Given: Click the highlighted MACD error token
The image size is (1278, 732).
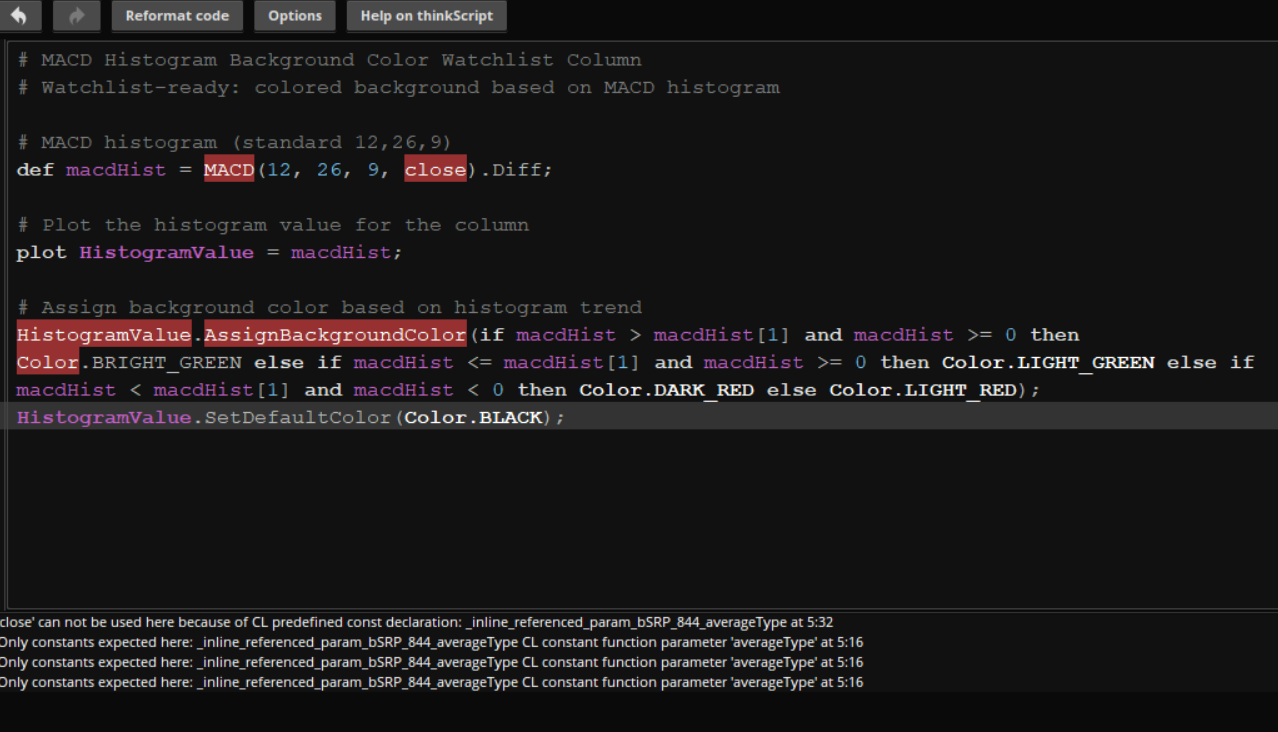Looking at the screenshot, I should (x=229, y=170).
